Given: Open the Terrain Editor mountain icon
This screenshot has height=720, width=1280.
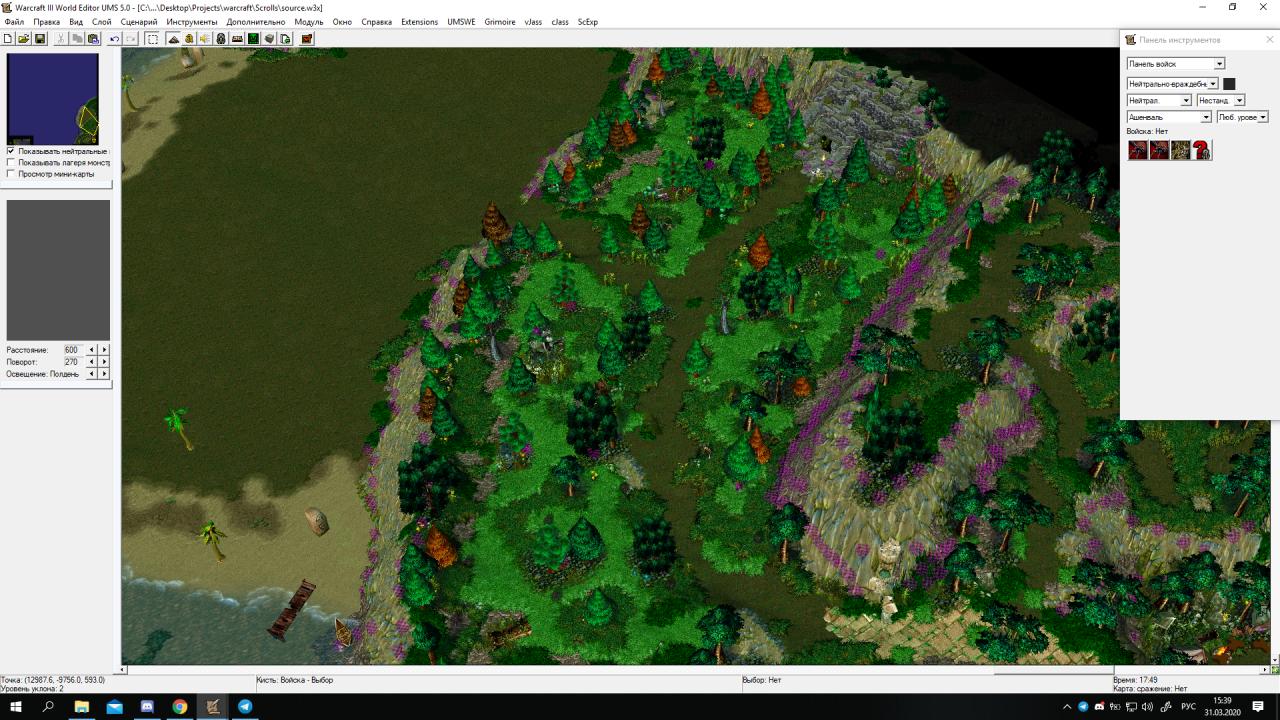Looking at the screenshot, I should pyautogui.click(x=173, y=39).
